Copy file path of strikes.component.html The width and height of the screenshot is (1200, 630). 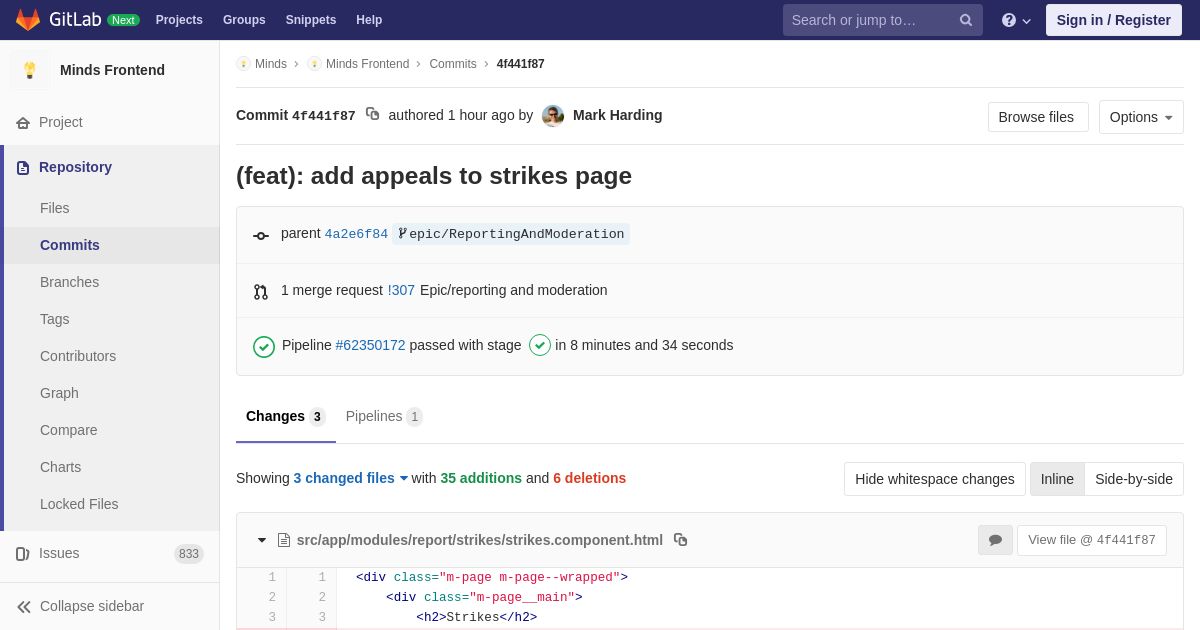coord(680,540)
